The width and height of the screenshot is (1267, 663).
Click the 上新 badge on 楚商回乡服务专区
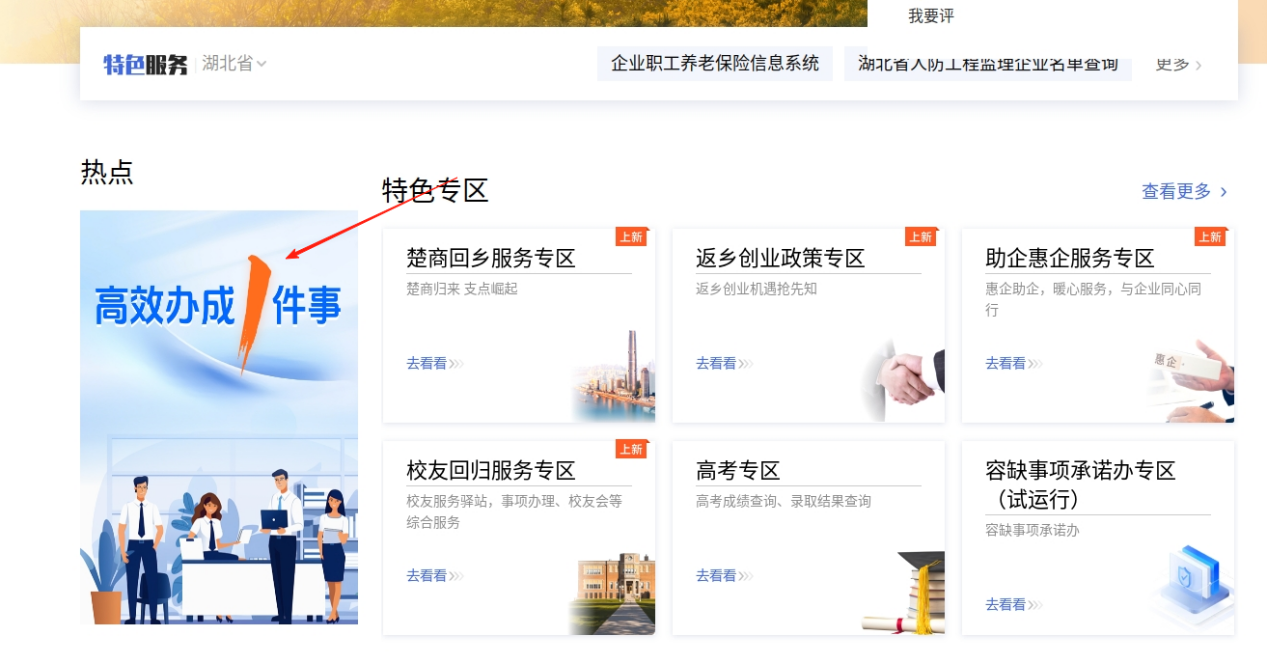click(630, 237)
